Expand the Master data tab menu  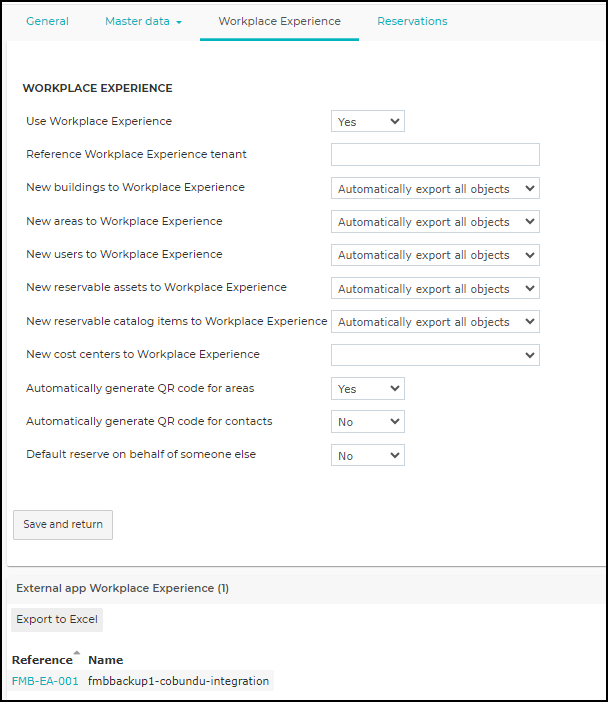[143, 21]
